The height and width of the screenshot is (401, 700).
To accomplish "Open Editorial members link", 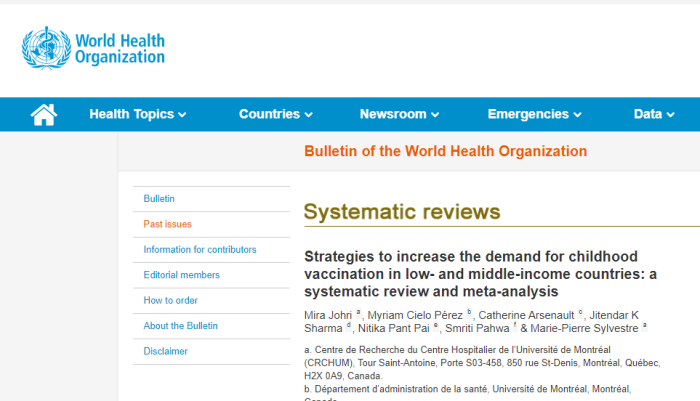I will tap(182, 275).
